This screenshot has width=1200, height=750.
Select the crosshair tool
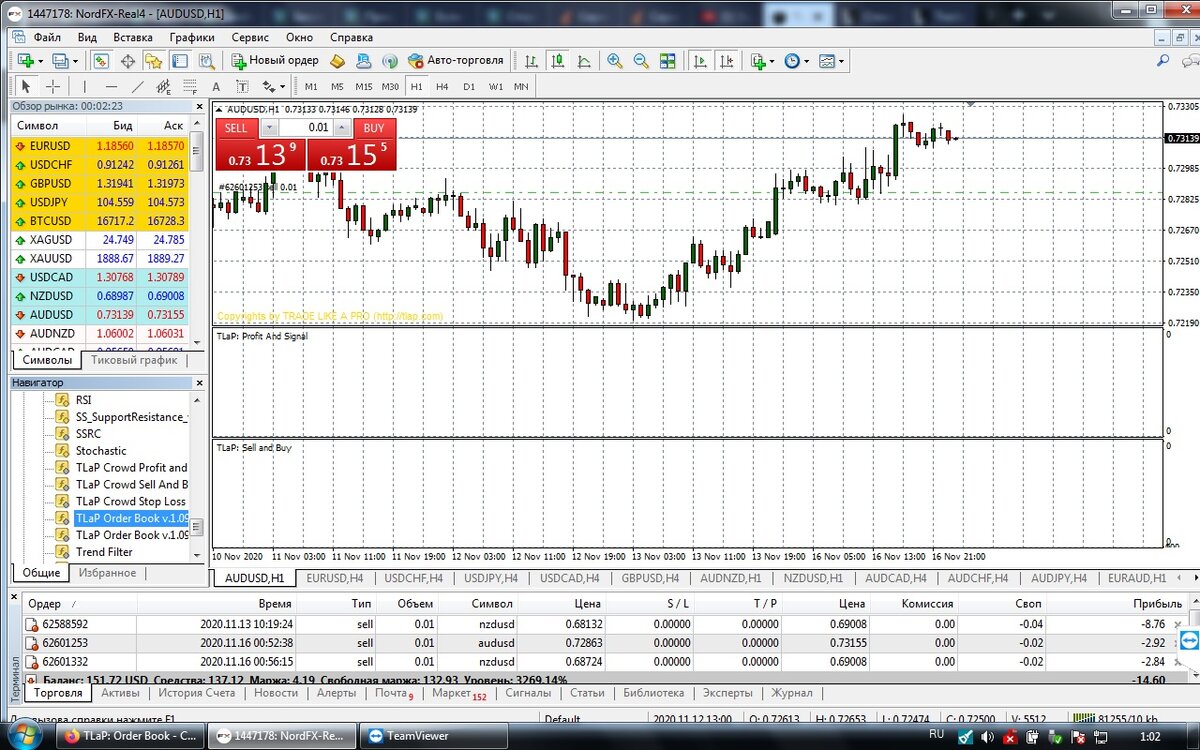click(x=53, y=86)
